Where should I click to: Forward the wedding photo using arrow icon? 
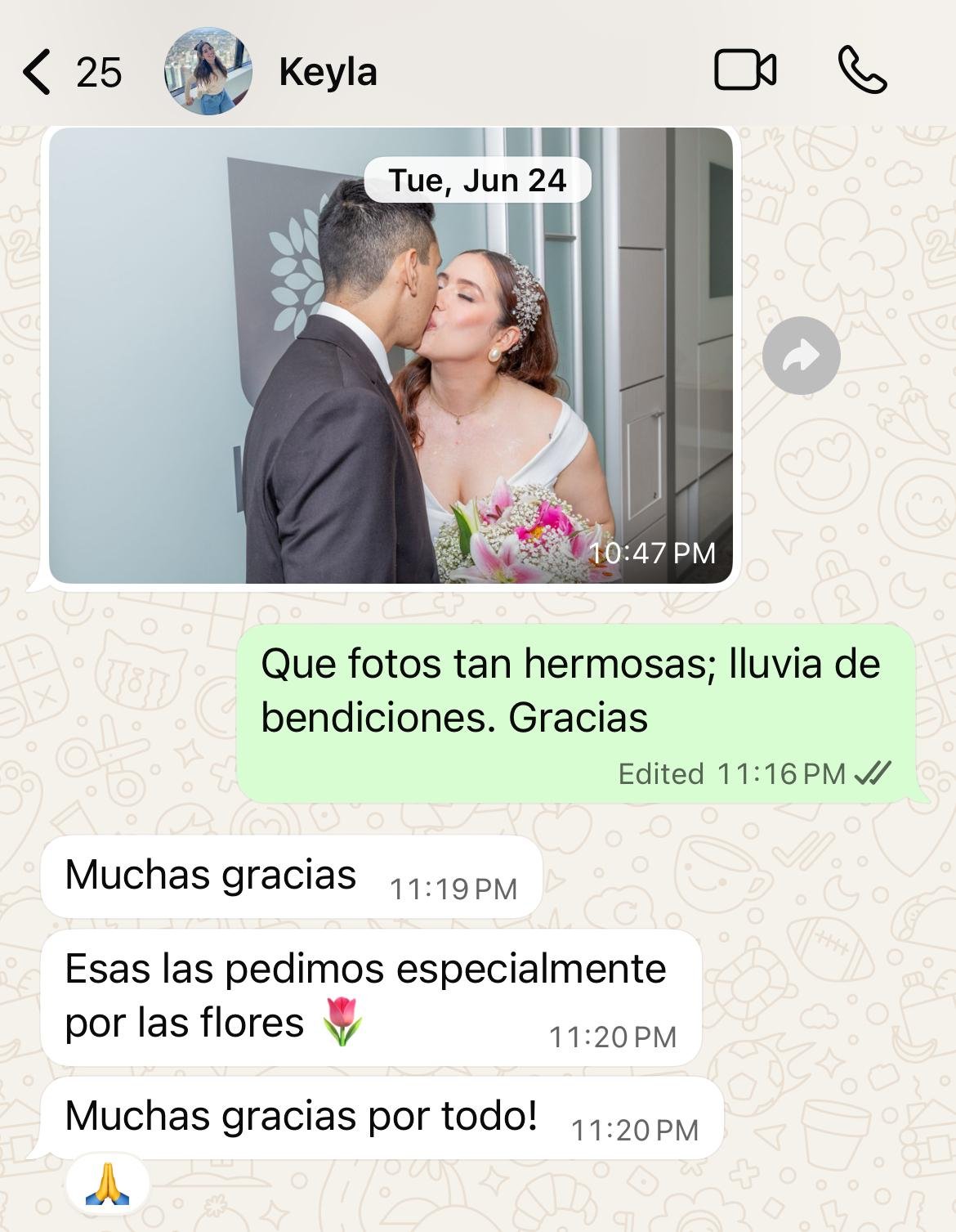[801, 356]
